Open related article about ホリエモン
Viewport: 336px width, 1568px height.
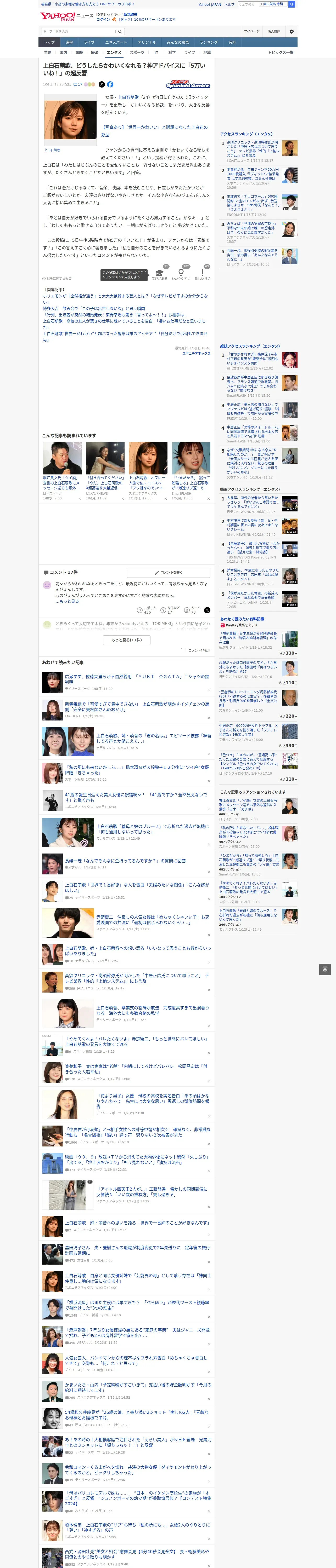pos(125,299)
